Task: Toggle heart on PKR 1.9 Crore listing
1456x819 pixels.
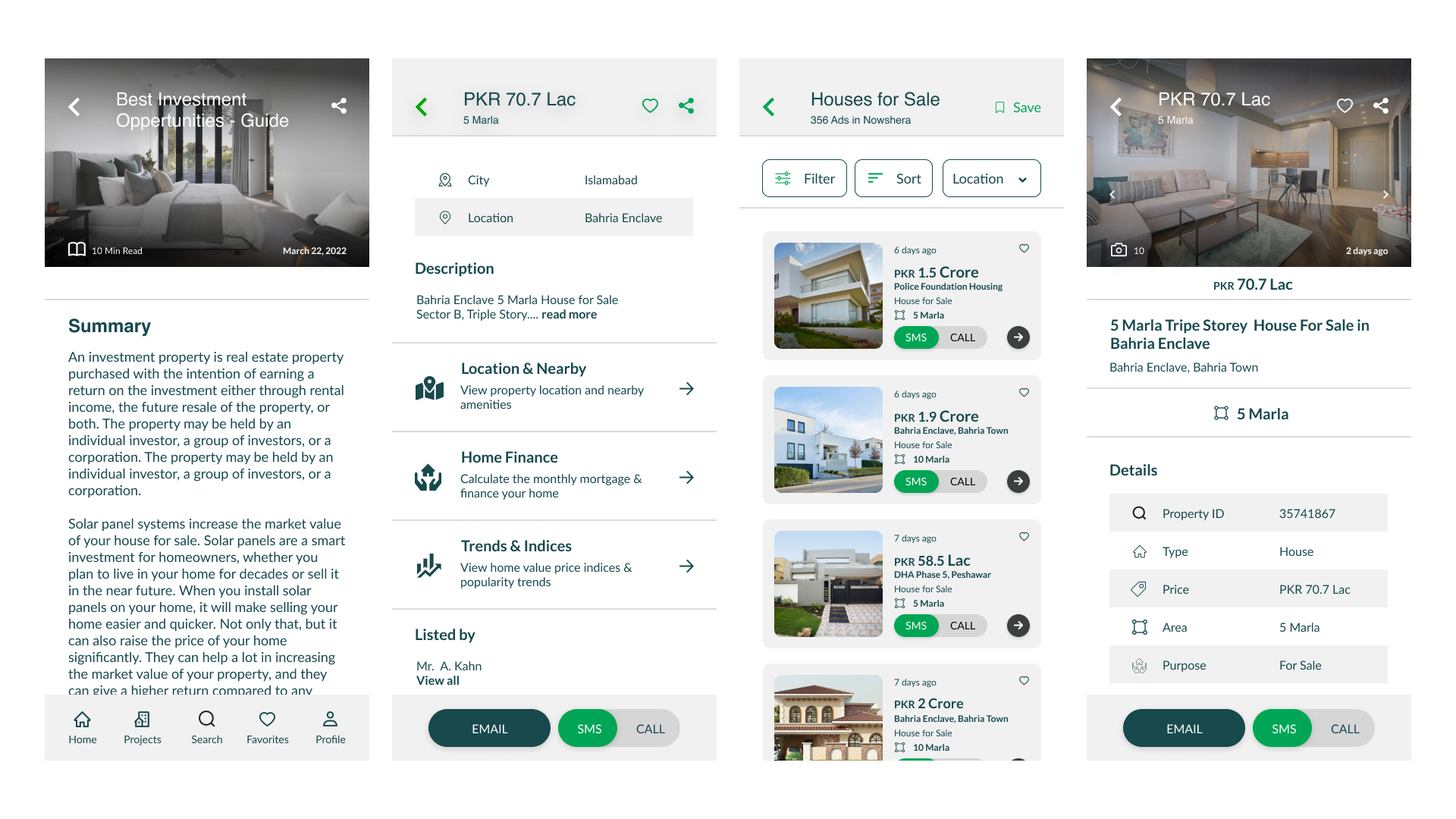Action: click(1024, 393)
